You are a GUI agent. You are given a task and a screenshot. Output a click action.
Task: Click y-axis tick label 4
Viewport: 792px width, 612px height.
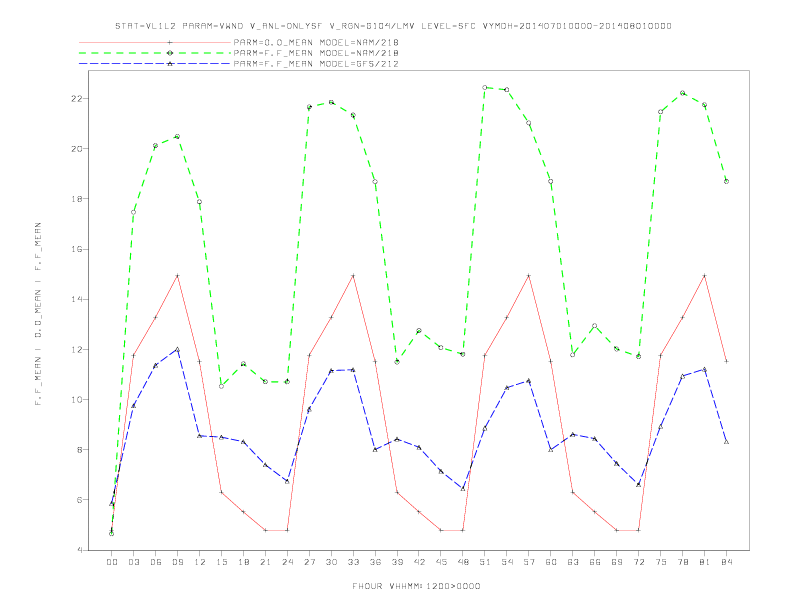point(79,550)
